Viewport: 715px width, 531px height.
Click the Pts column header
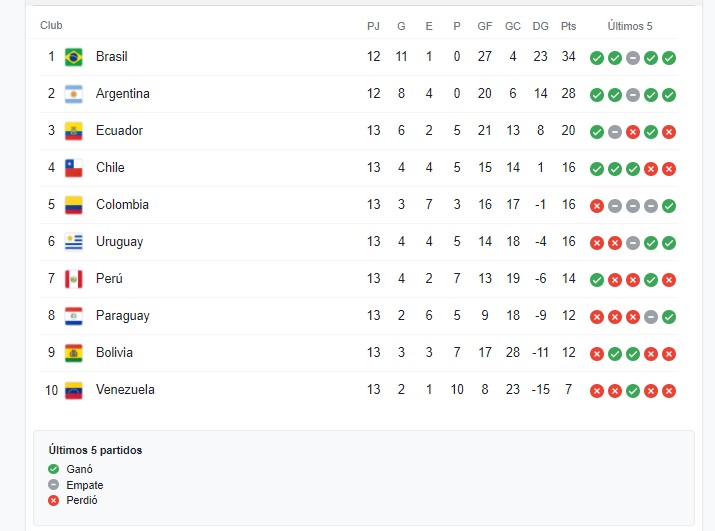coord(569,26)
